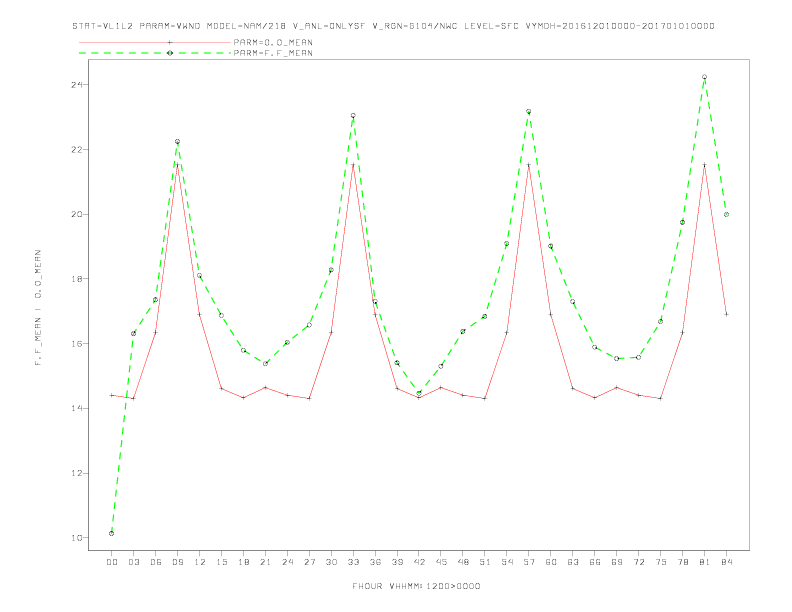
Task: Select the plus marker on red legend line
Action: (x=170, y=42)
